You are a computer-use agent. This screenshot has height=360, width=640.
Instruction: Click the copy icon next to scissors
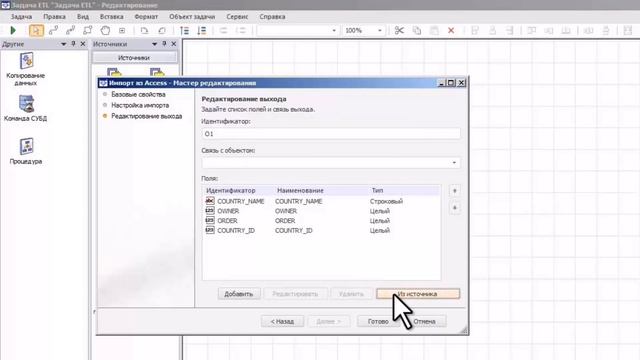click(x=416, y=31)
